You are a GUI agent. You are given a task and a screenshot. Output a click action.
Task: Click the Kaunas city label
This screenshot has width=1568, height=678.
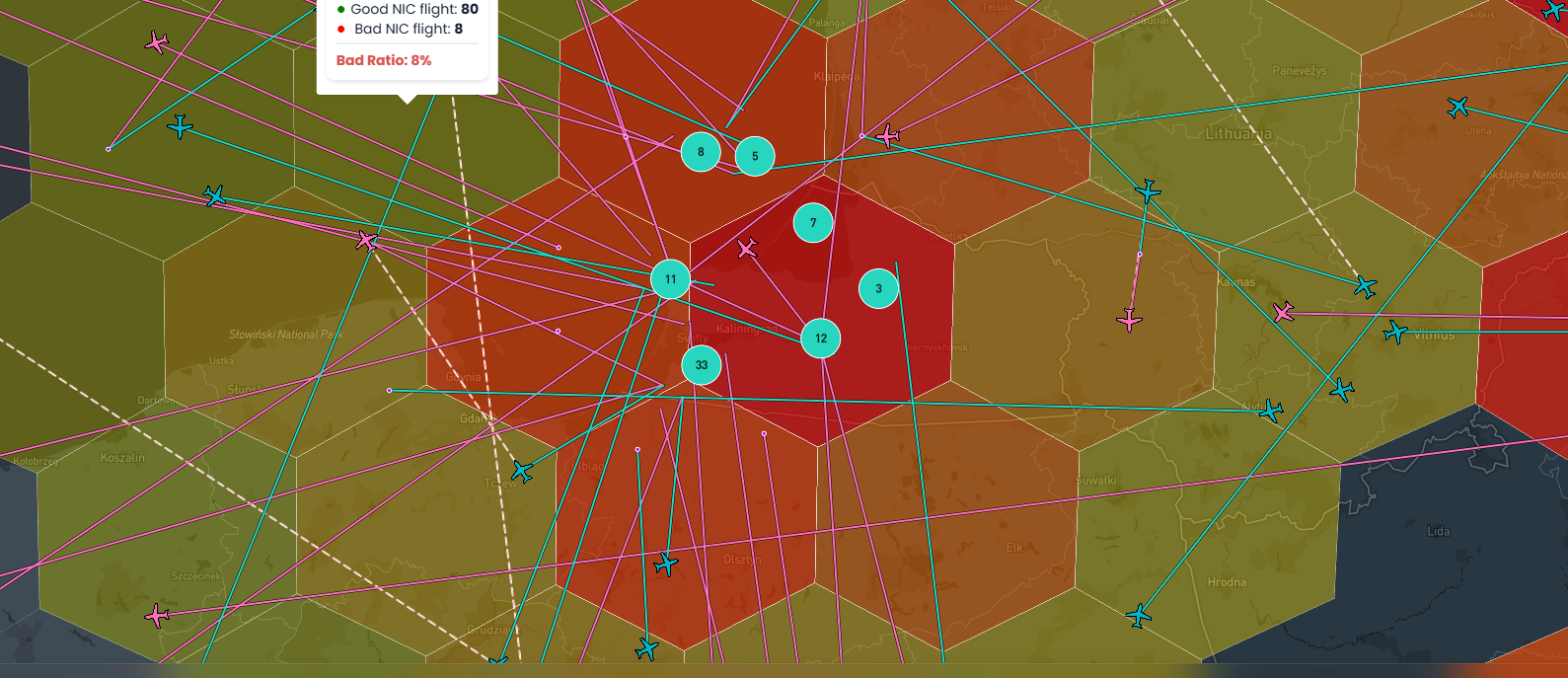(x=1236, y=282)
